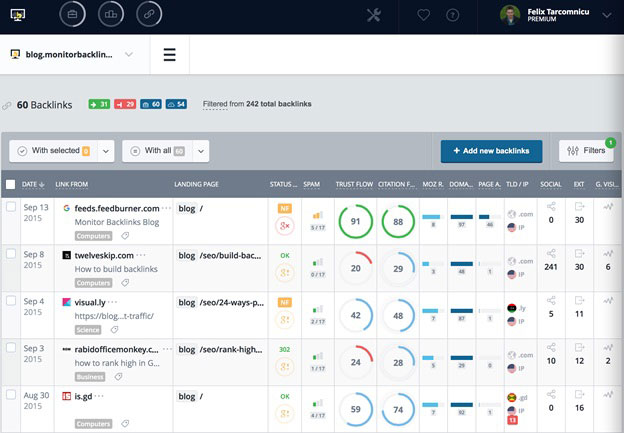Open the twelveskip.com link
Viewport: 624px width, 433px height.
click(x=103, y=256)
